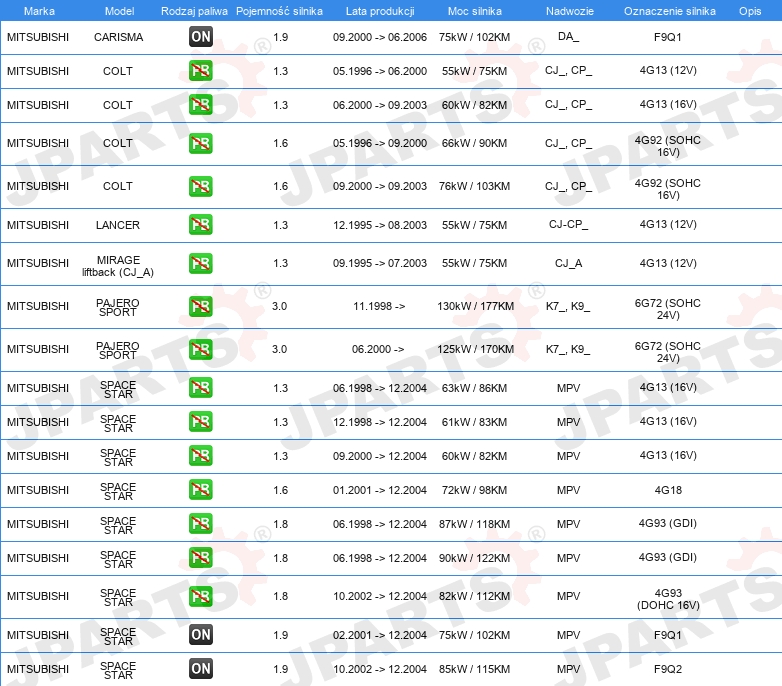Image resolution: width=782 pixels, height=686 pixels.
Task: Click the CJ-CP_ body cell
Action: tap(569, 224)
